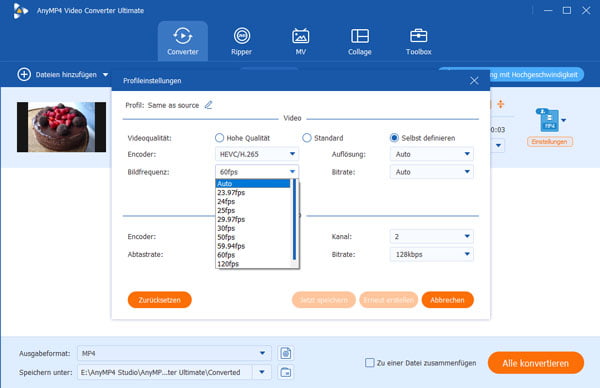Click the profile settings icon beside Ausgabeformat

coord(285,353)
